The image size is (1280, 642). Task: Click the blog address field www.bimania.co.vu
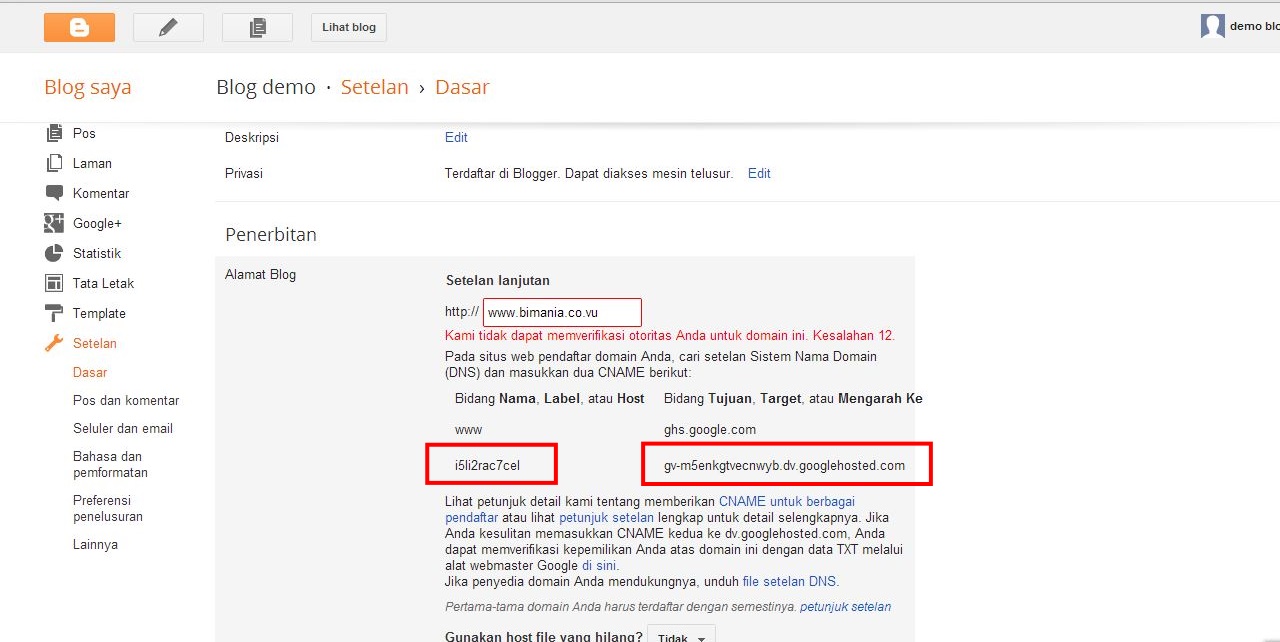(562, 312)
